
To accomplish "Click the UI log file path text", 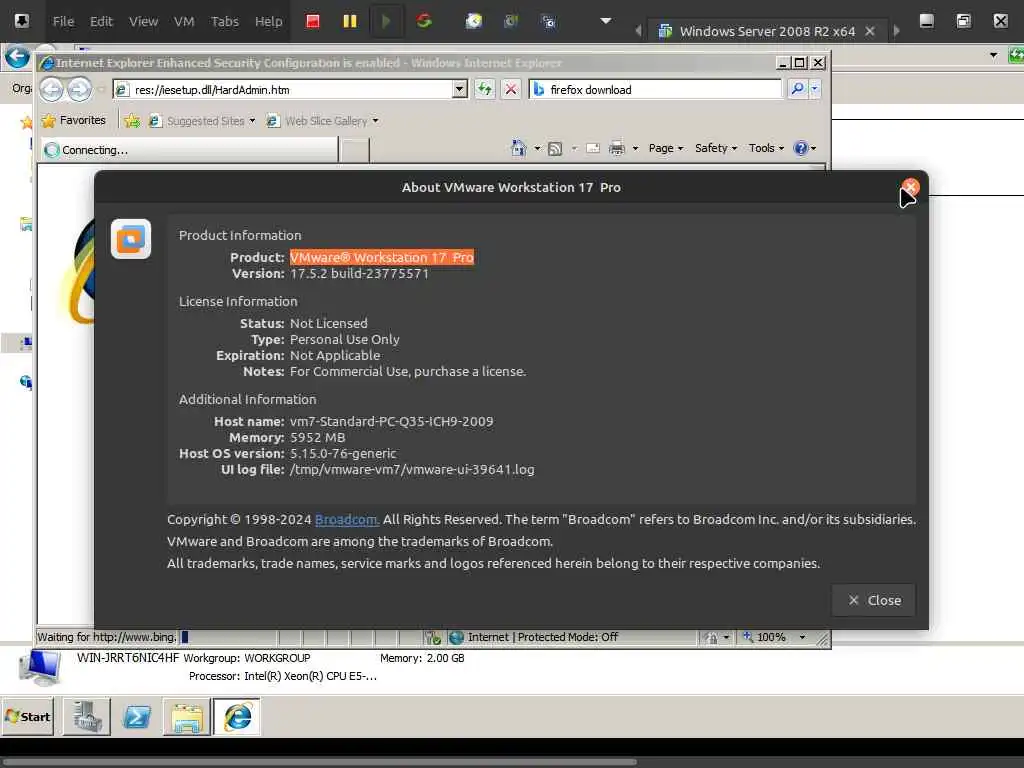I will click(412, 470).
